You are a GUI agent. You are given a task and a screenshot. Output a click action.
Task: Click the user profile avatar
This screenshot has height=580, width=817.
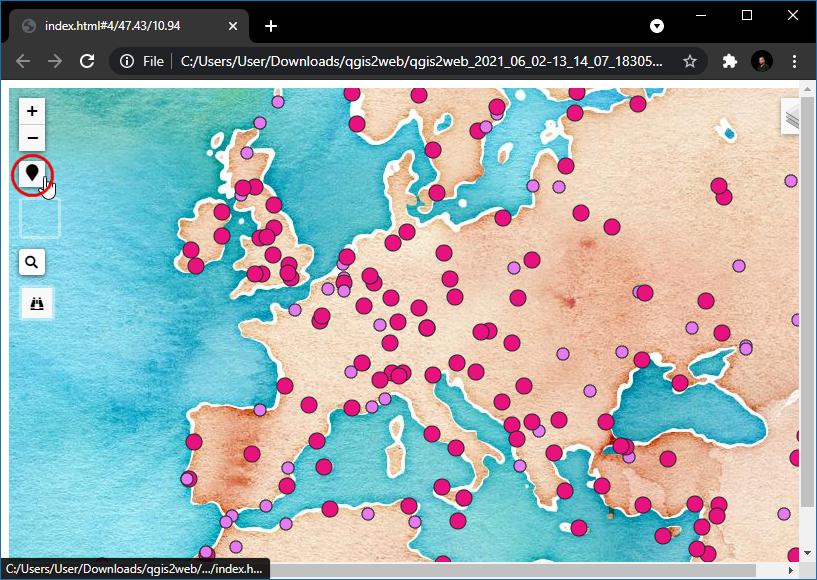tap(762, 61)
